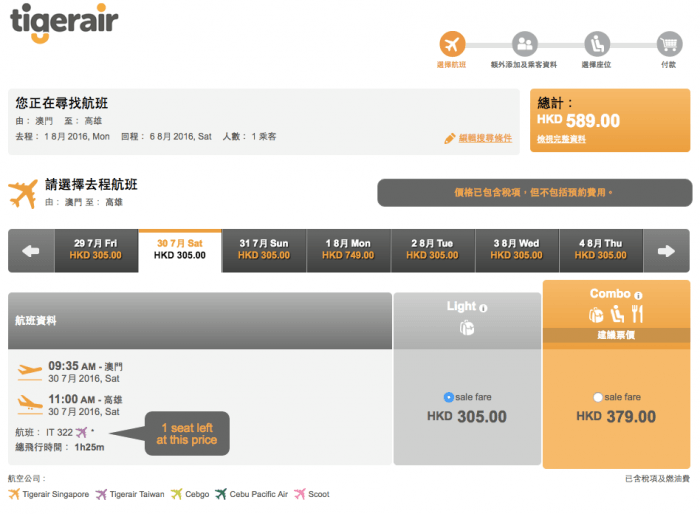Select the Combo sale fare radio button
This screenshot has height=514, width=700.
(598, 397)
